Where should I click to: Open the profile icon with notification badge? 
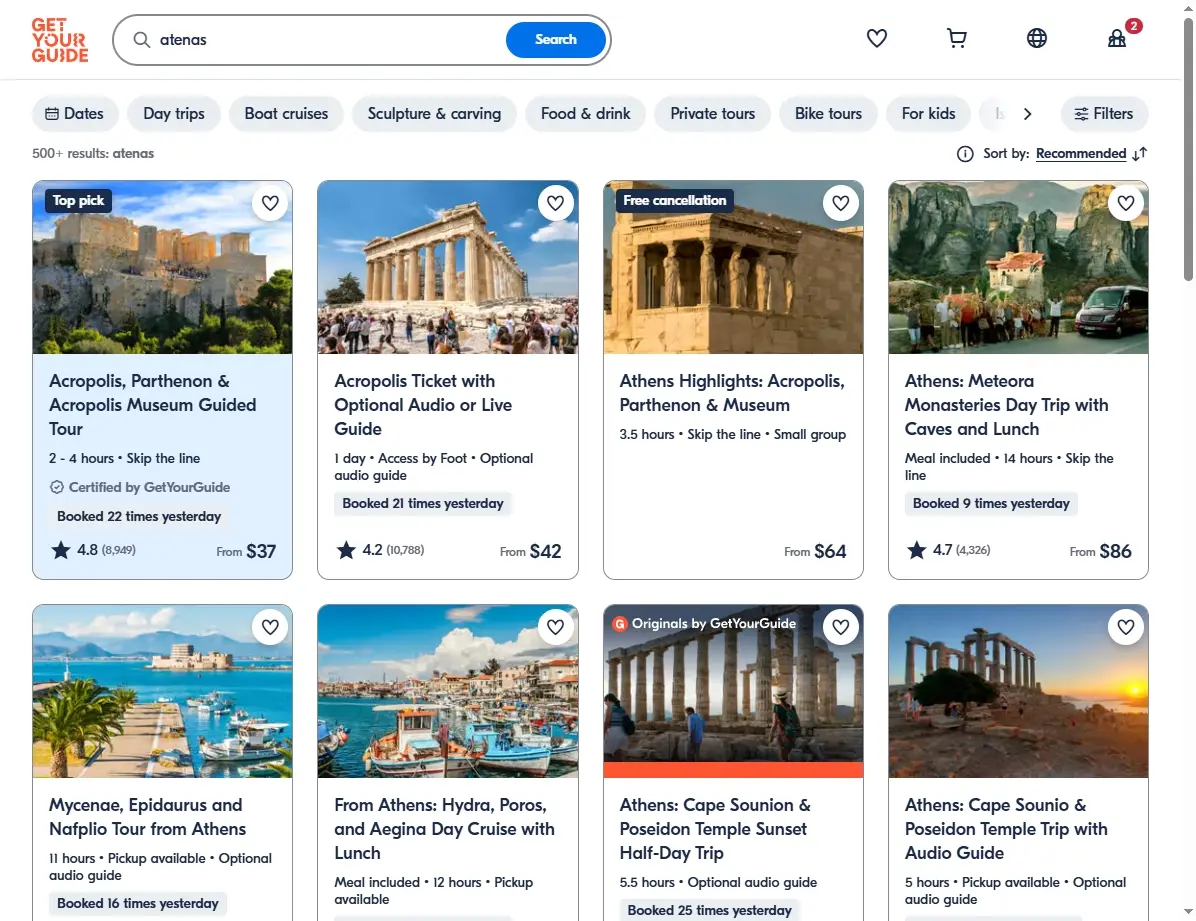[x=1117, y=37]
